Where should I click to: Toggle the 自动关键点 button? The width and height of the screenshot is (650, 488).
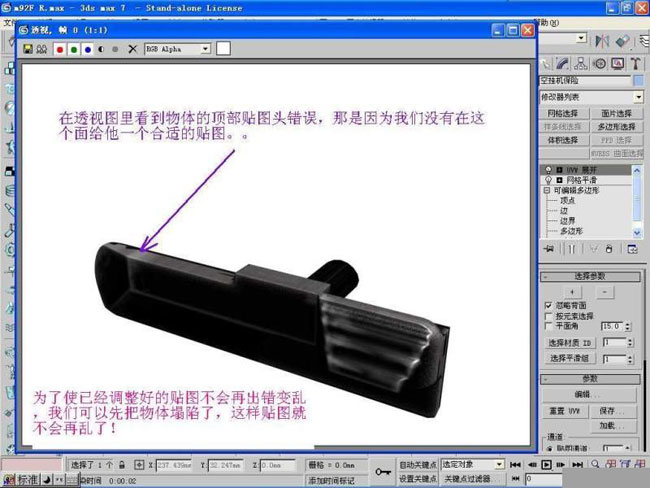click(417, 465)
